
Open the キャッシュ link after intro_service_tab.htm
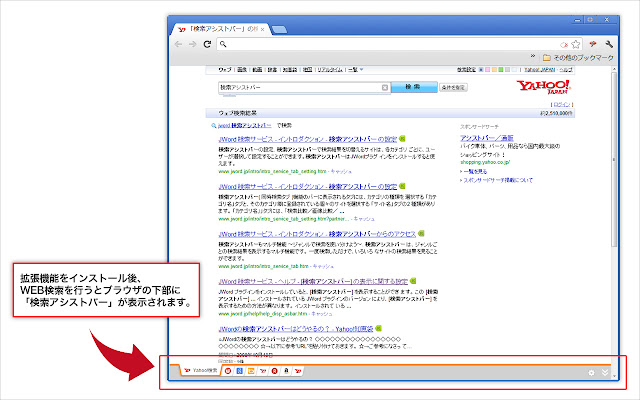click(x=323, y=266)
